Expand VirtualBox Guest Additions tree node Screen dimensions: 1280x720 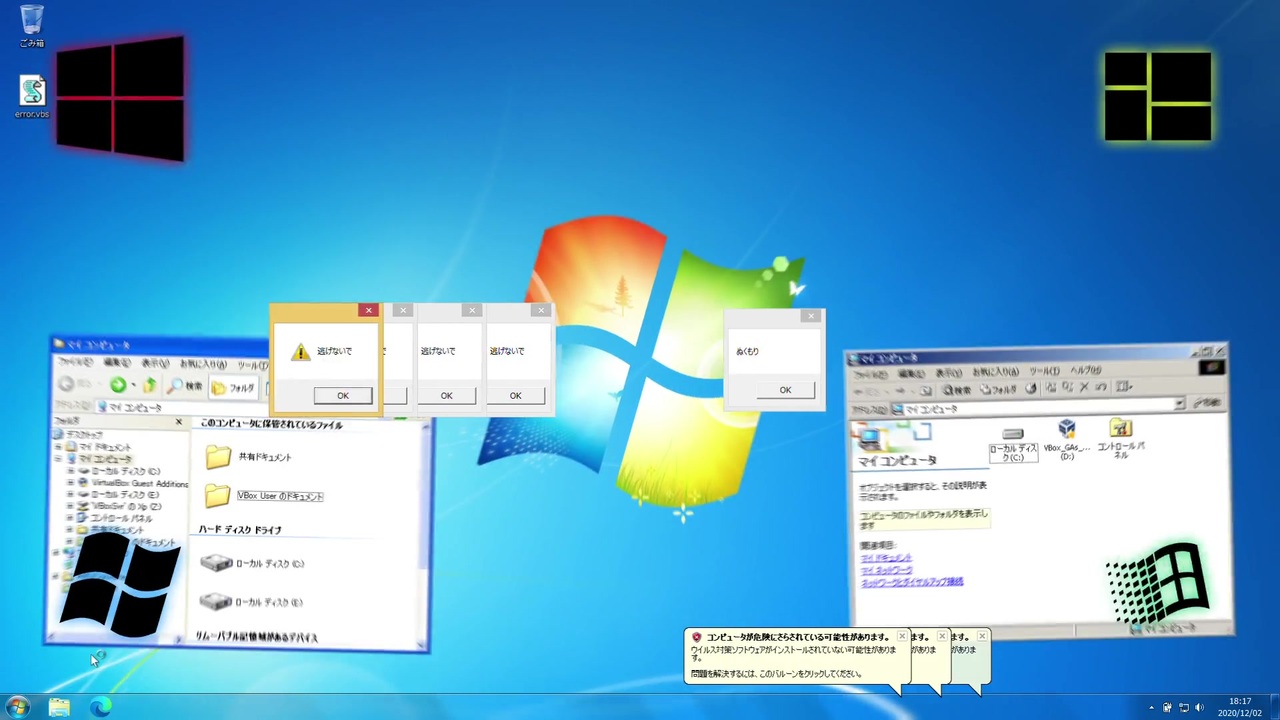70,483
